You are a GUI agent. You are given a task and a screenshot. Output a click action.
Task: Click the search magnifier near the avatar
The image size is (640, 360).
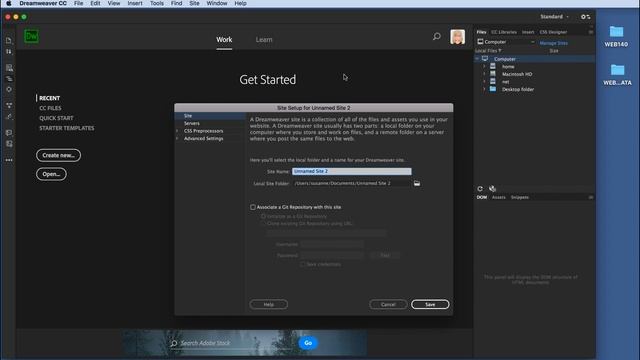(436, 37)
